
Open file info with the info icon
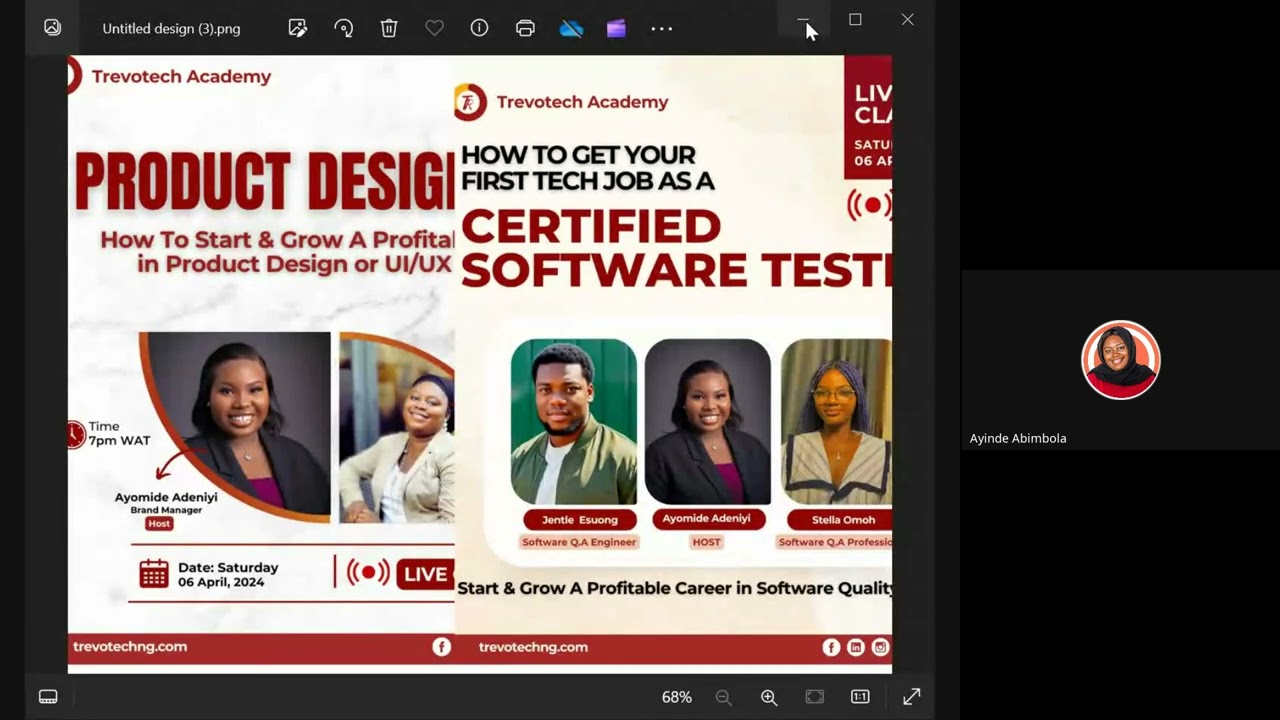[x=479, y=28]
